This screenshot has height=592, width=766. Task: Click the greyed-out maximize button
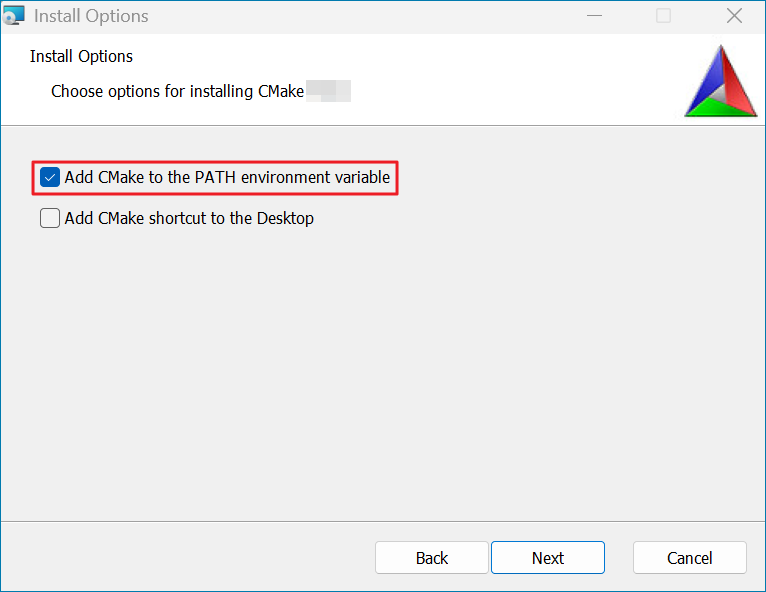663,16
